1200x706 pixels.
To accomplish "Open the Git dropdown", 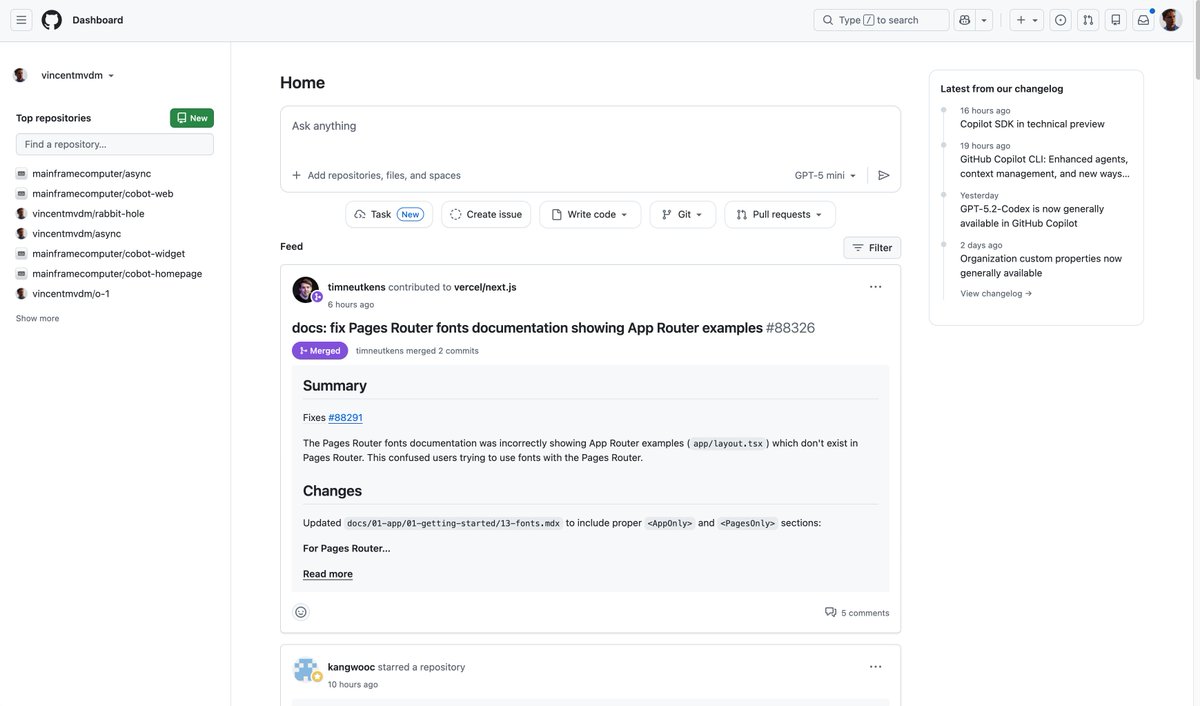I will point(683,214).
